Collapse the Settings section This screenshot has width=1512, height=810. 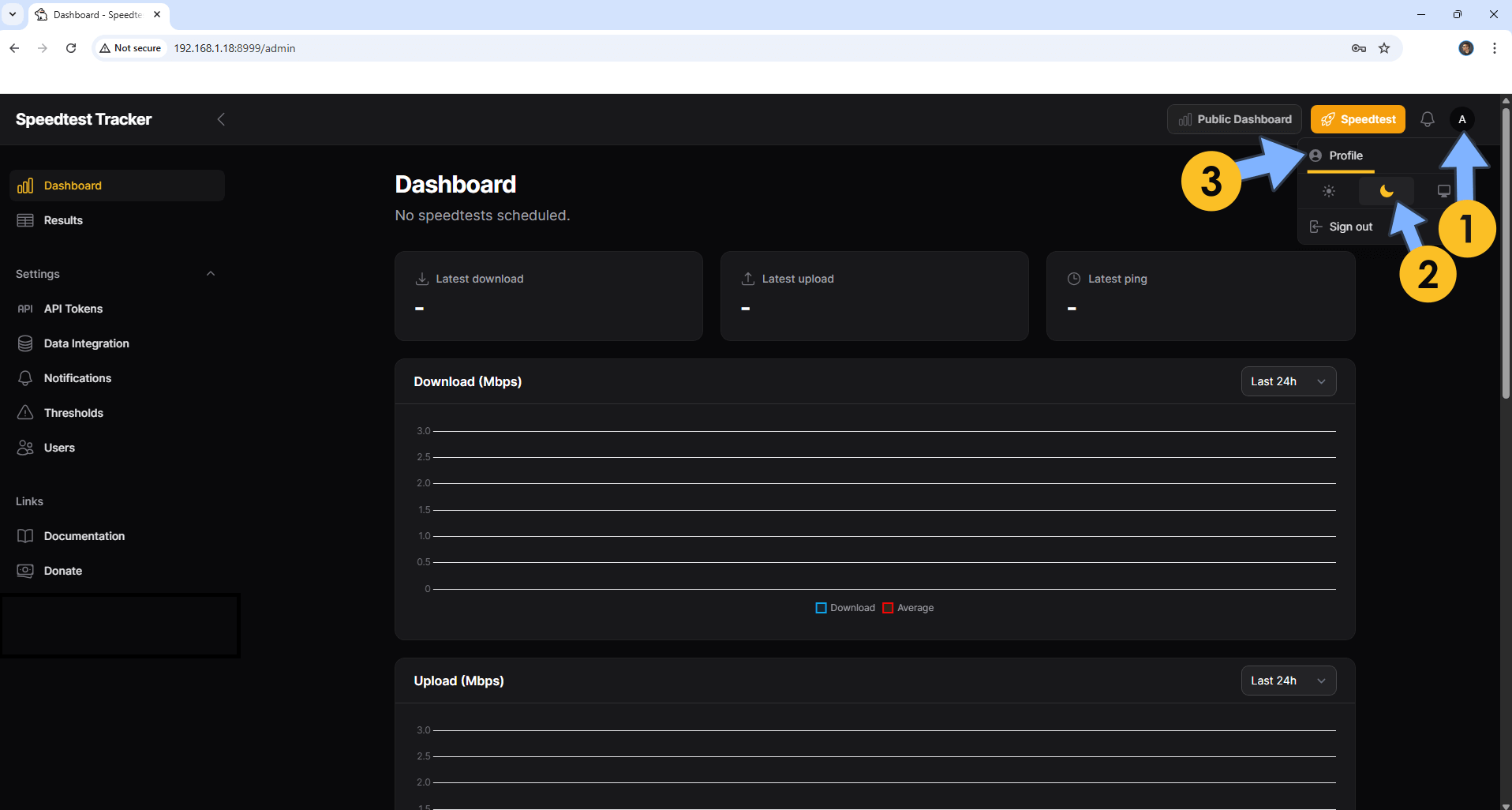(x=210, y=274)
